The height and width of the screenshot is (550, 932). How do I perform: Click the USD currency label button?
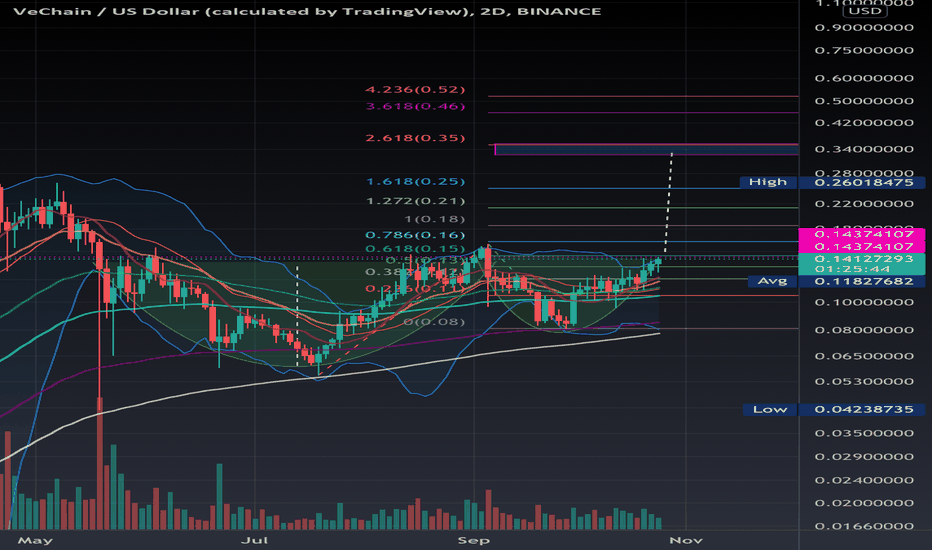(x=865, y=11)
